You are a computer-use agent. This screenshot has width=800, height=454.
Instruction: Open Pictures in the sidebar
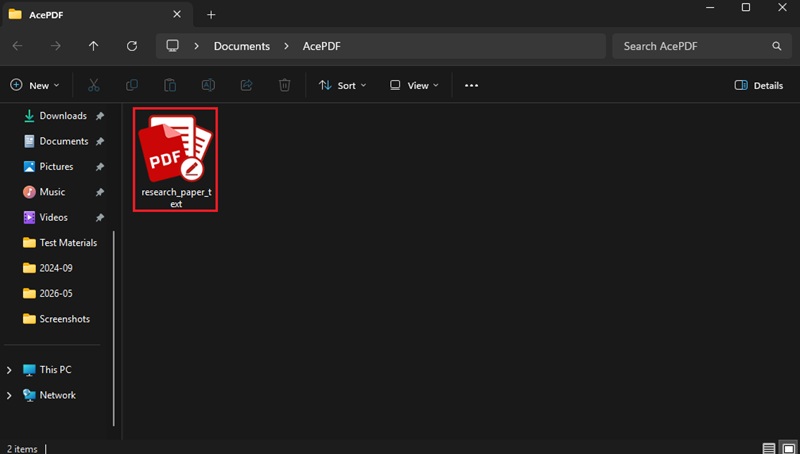tap(48, 167)
